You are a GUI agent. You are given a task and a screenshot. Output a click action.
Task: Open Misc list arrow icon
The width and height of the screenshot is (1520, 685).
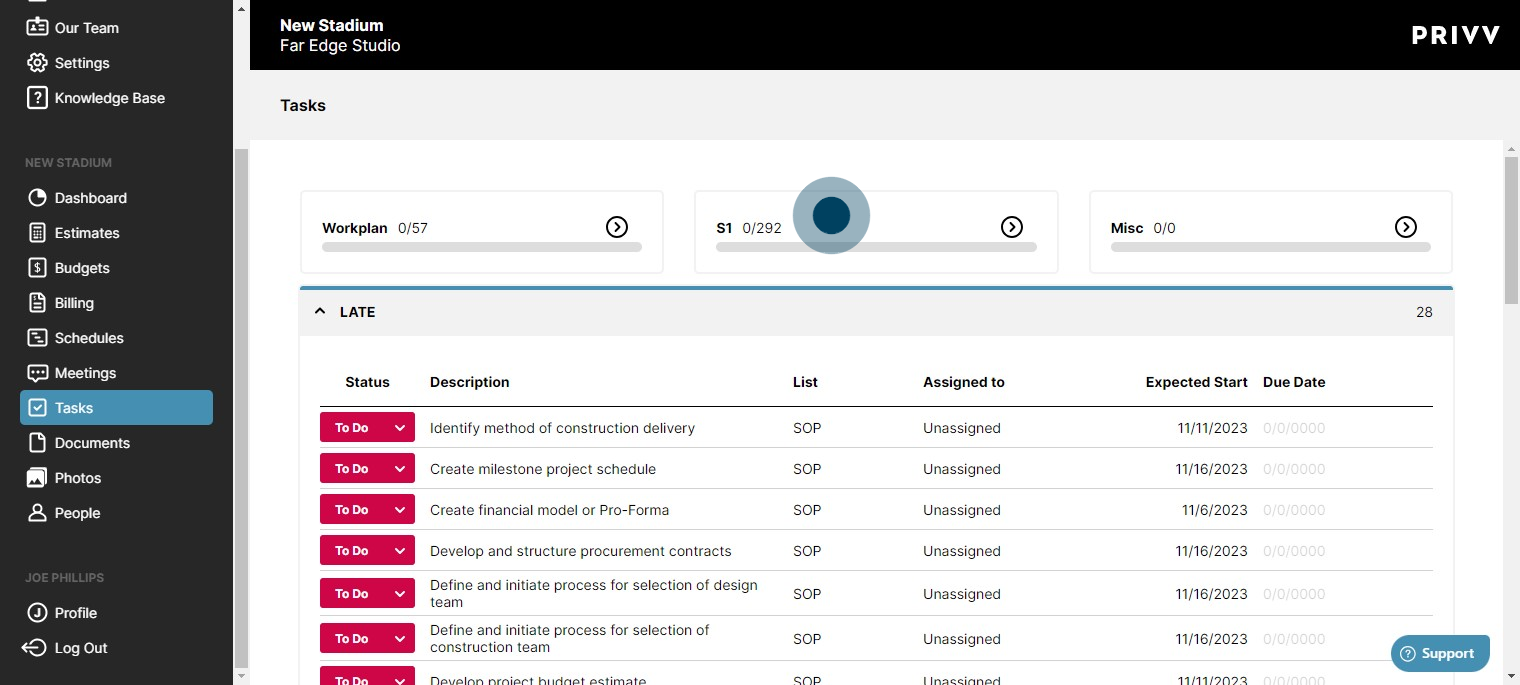click(x=1406, y=227)
